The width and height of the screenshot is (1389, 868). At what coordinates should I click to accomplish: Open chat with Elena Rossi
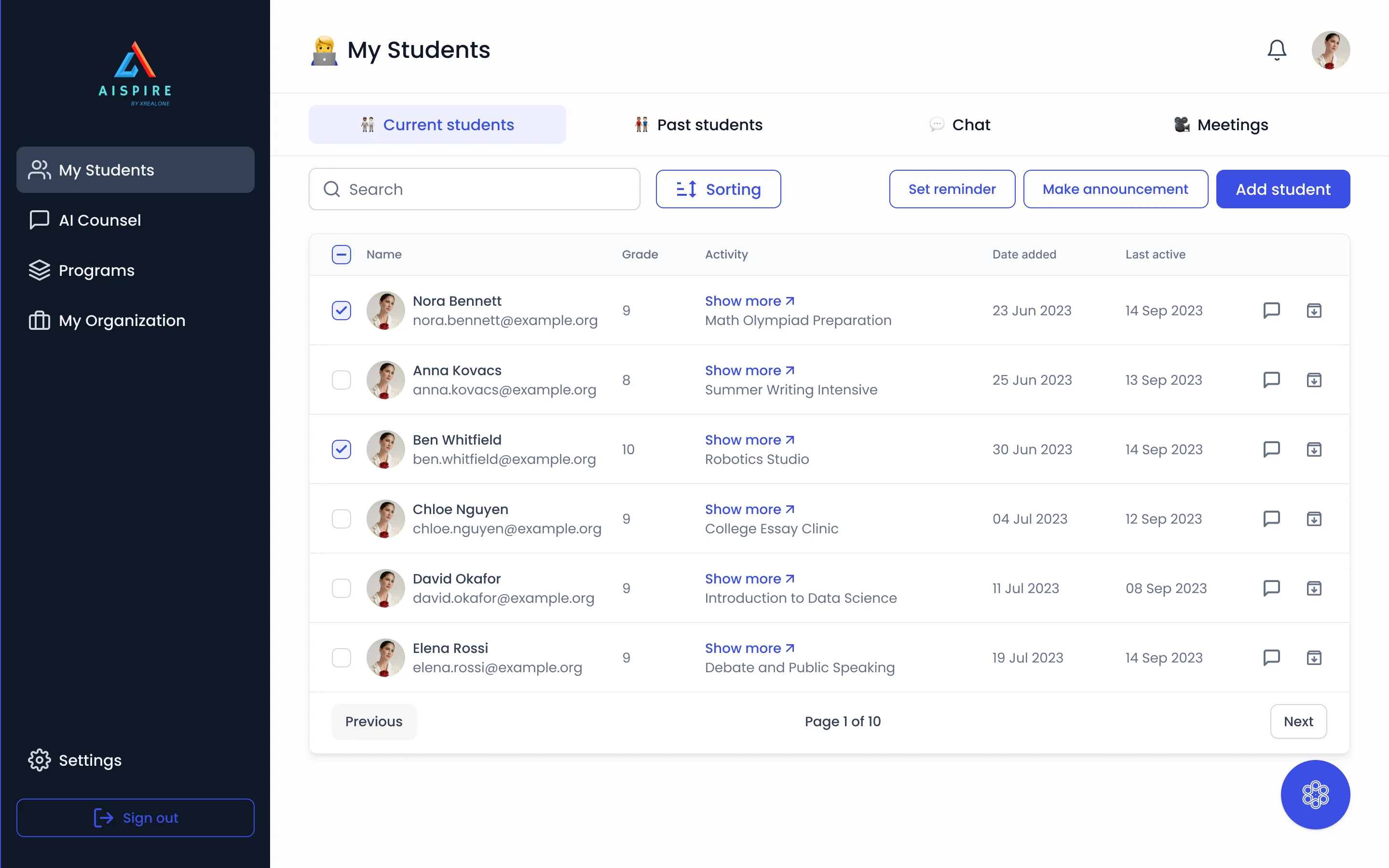point(1271,658)
